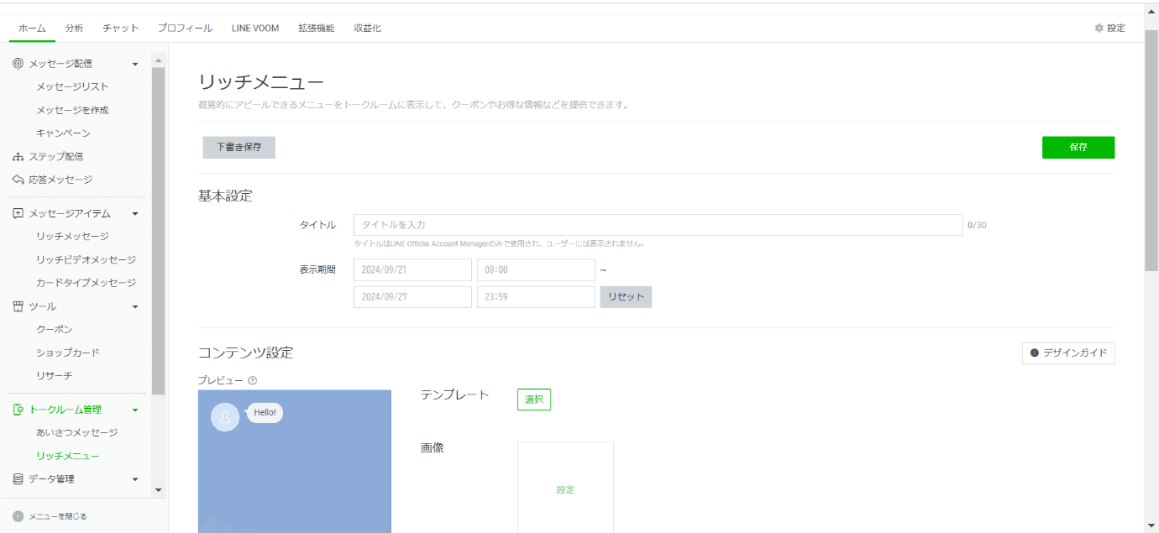Screen dimensions: 1159x533
Task: Click the 下書き保存 button
Action: pyautogui.click(x=238, y=147)
